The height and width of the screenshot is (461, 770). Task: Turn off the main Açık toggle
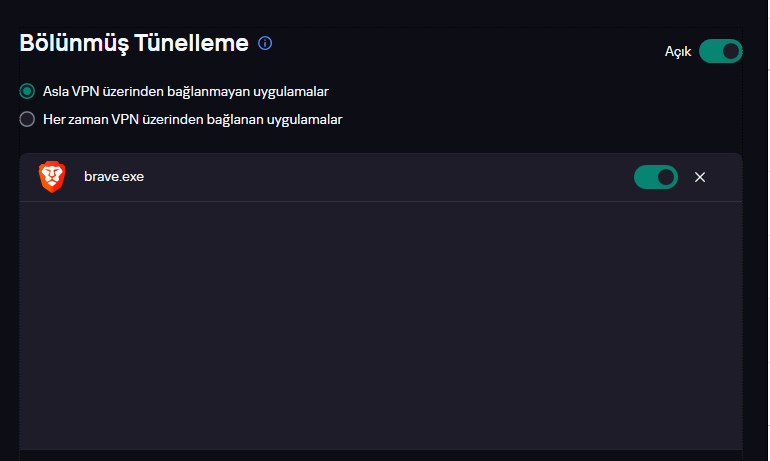(x=720, y=50)
